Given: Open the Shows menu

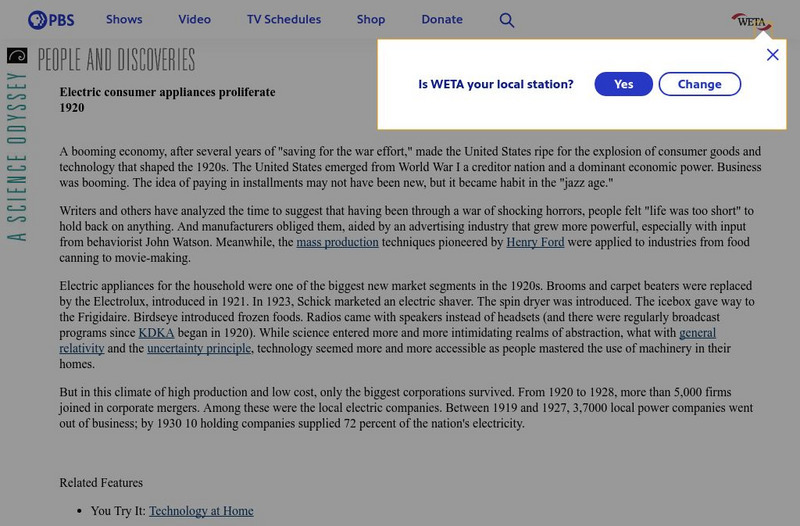Looking at the screenshot, I should 124,19.
